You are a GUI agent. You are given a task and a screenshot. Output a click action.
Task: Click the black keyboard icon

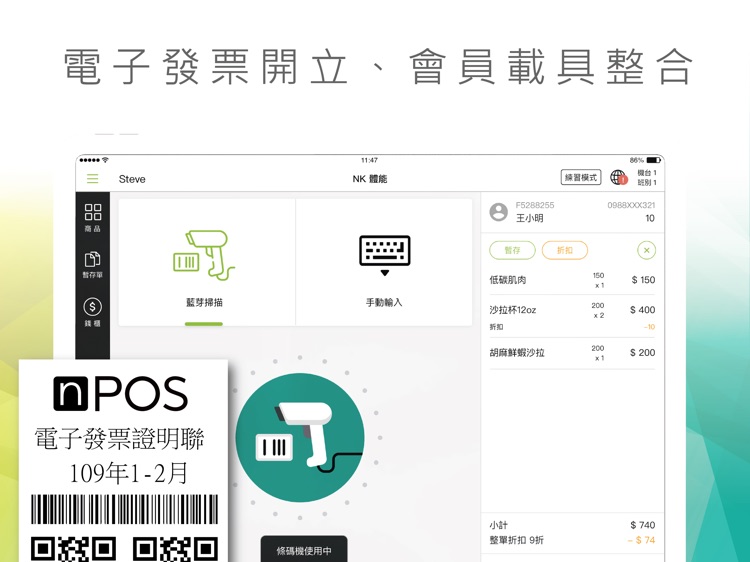pos(385,255)
